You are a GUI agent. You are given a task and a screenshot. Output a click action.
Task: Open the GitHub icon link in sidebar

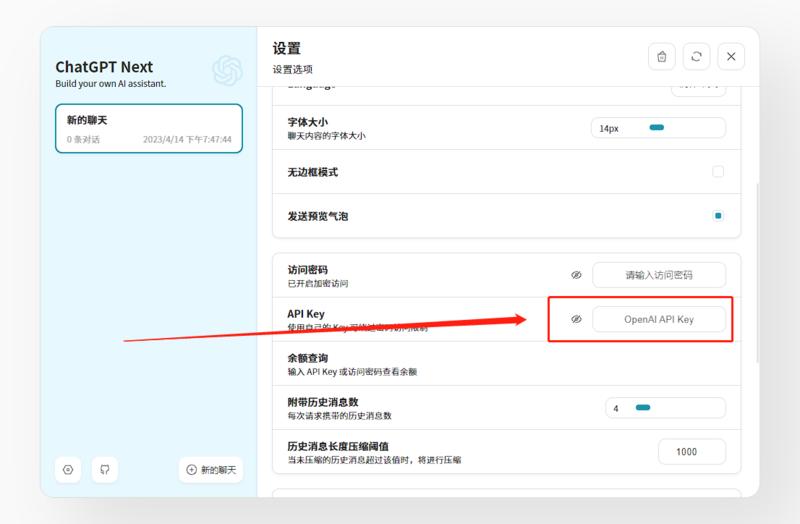coord(104,469)
